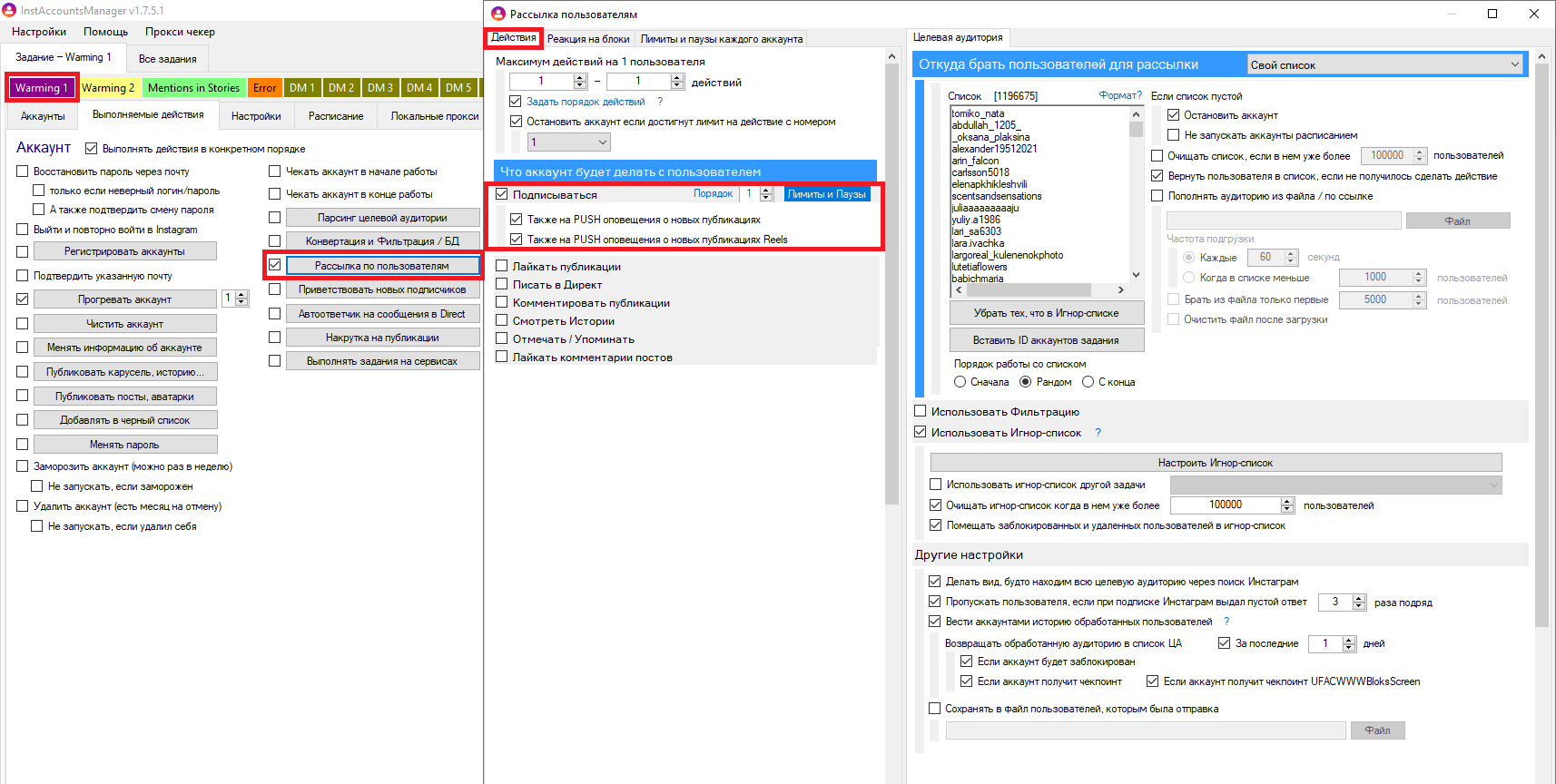Toggle Пополнять аудиторию из файла checkbox
Image resolution: width=1556 pixels, height=784 pixels.
[1157, 196]
